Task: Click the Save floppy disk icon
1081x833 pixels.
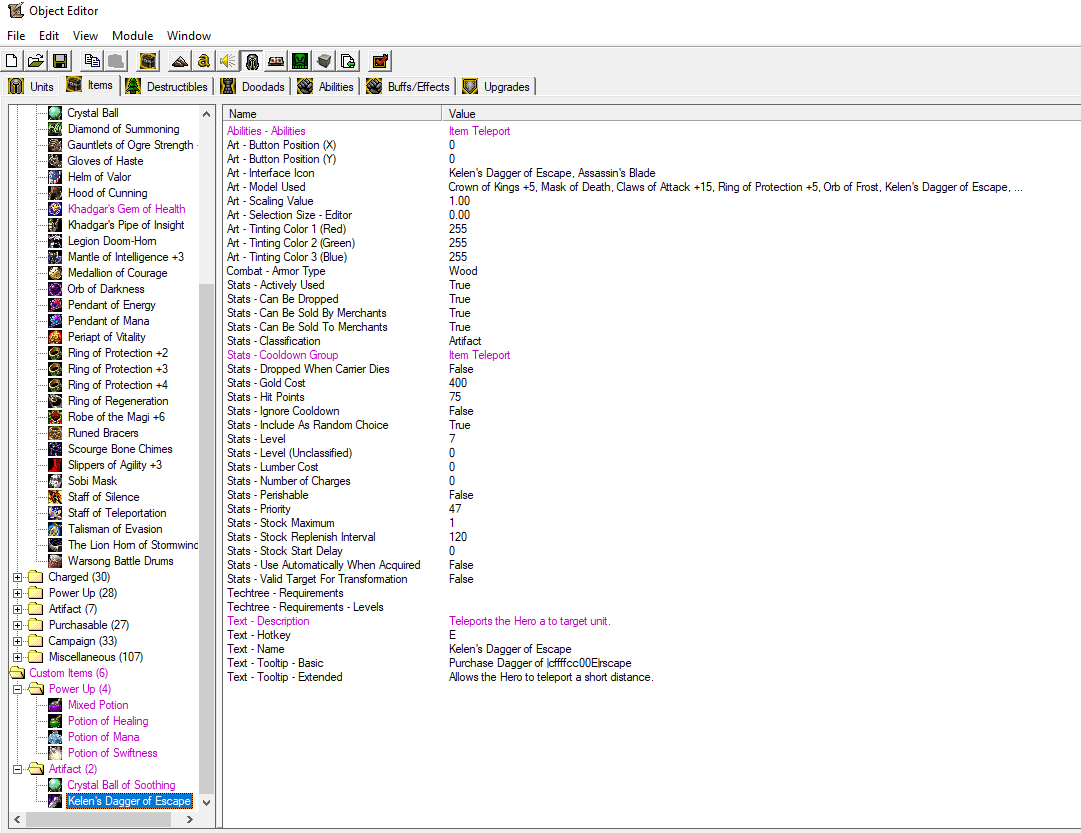Action: coord(60,61)
